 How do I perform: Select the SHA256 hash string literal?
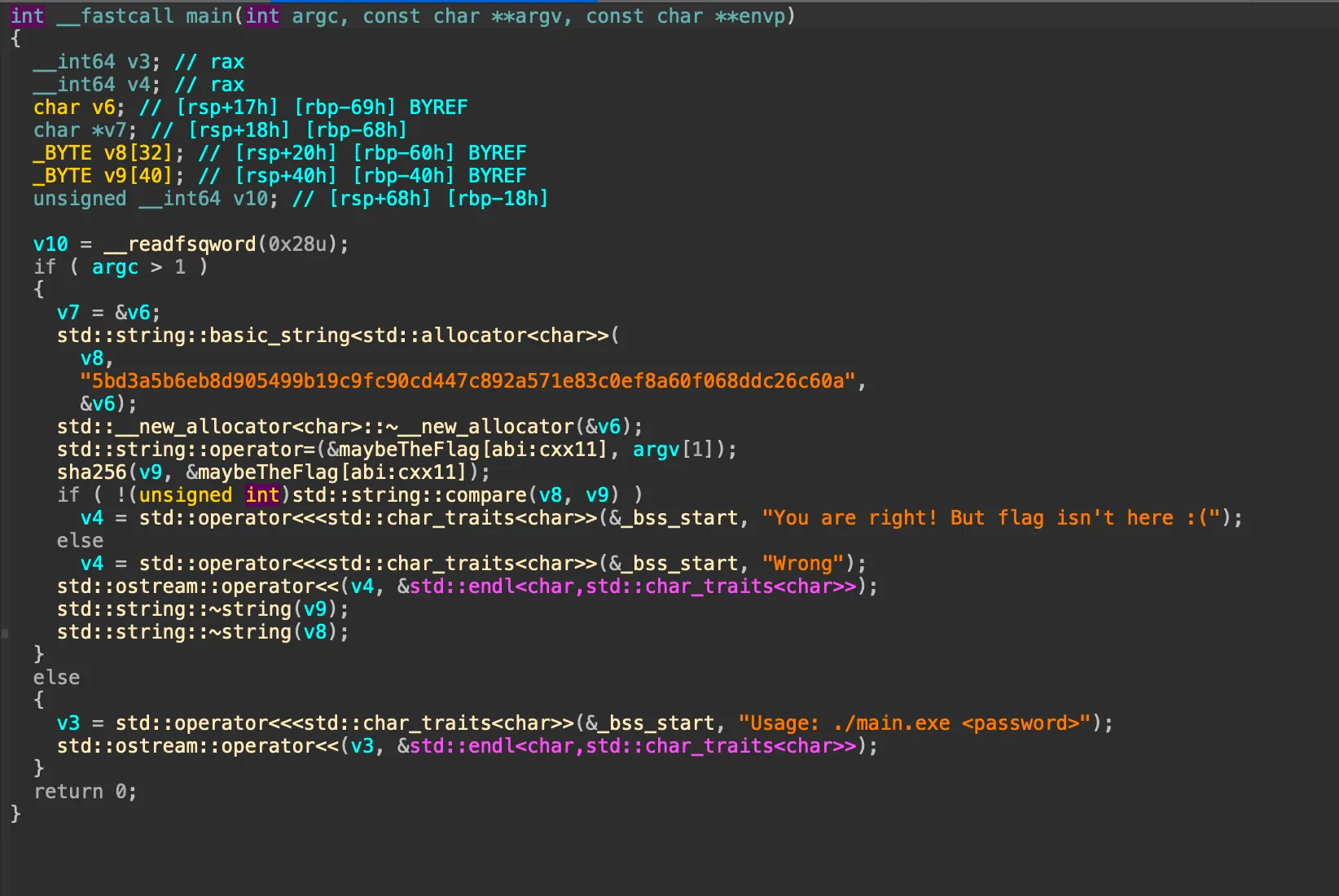pos(468,381)
